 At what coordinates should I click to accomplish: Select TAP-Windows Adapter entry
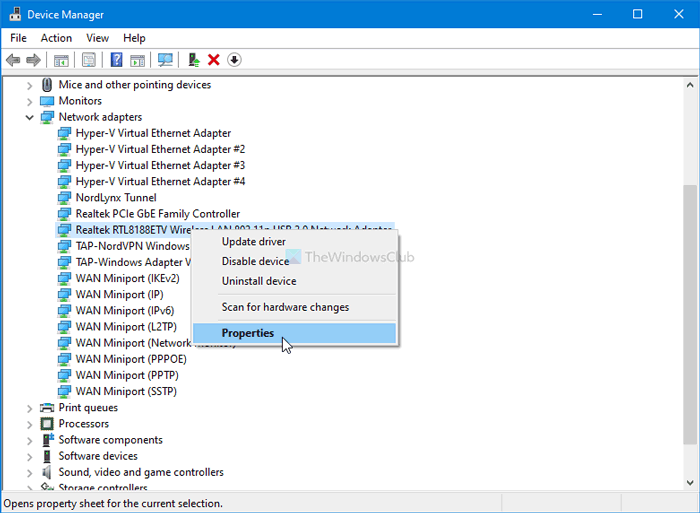point(133,262)
